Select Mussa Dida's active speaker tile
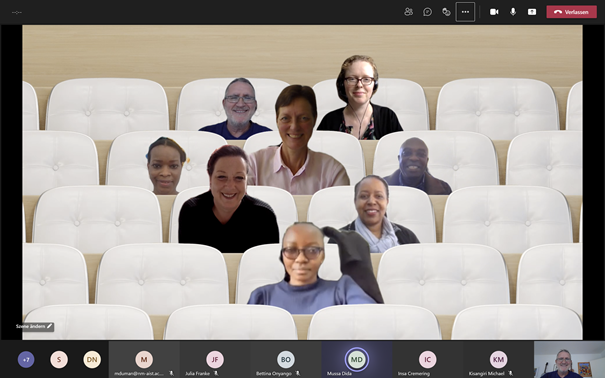Viewport: 605px width, 378px height. click(x=357, y=359)
